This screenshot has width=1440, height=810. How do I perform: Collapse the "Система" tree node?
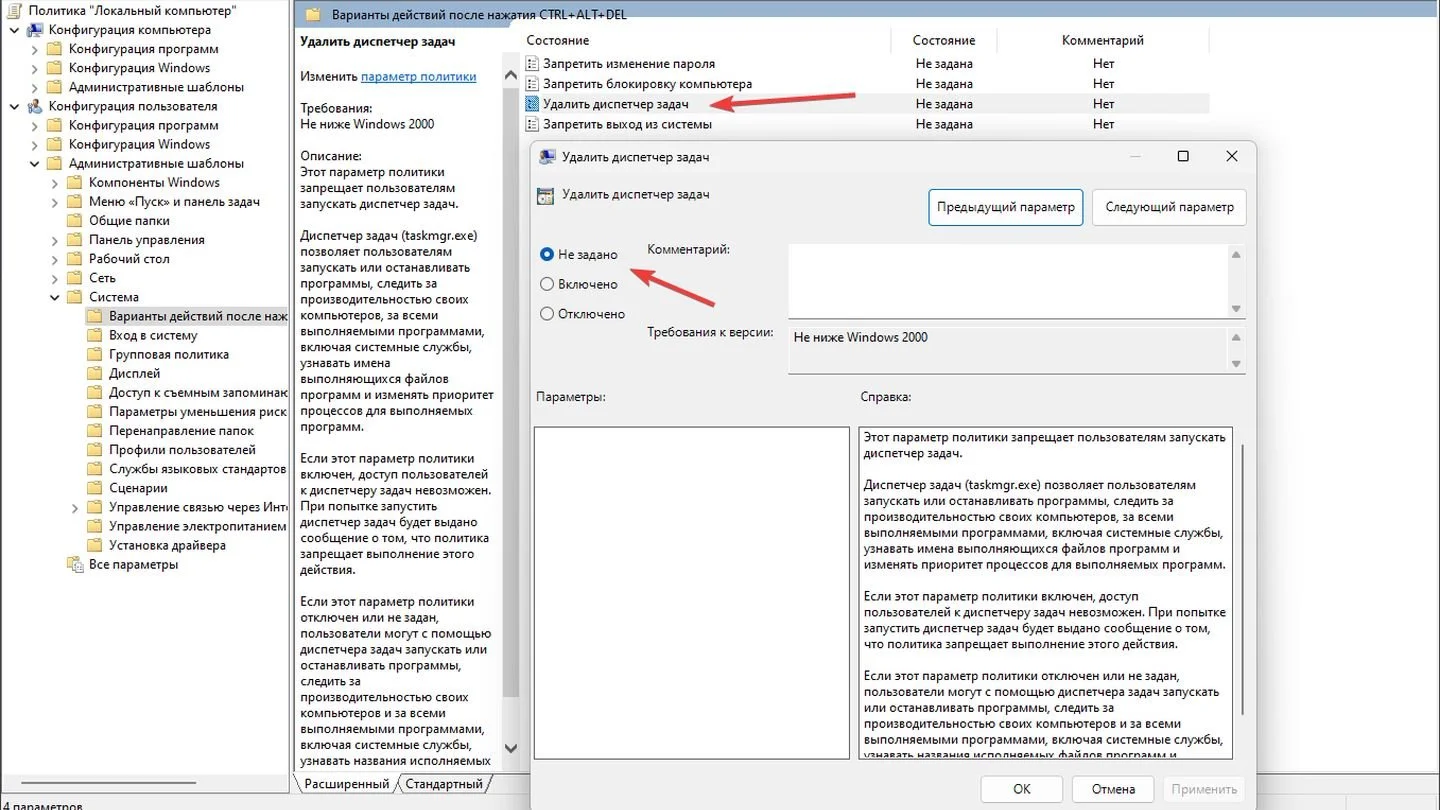[55, 297]
